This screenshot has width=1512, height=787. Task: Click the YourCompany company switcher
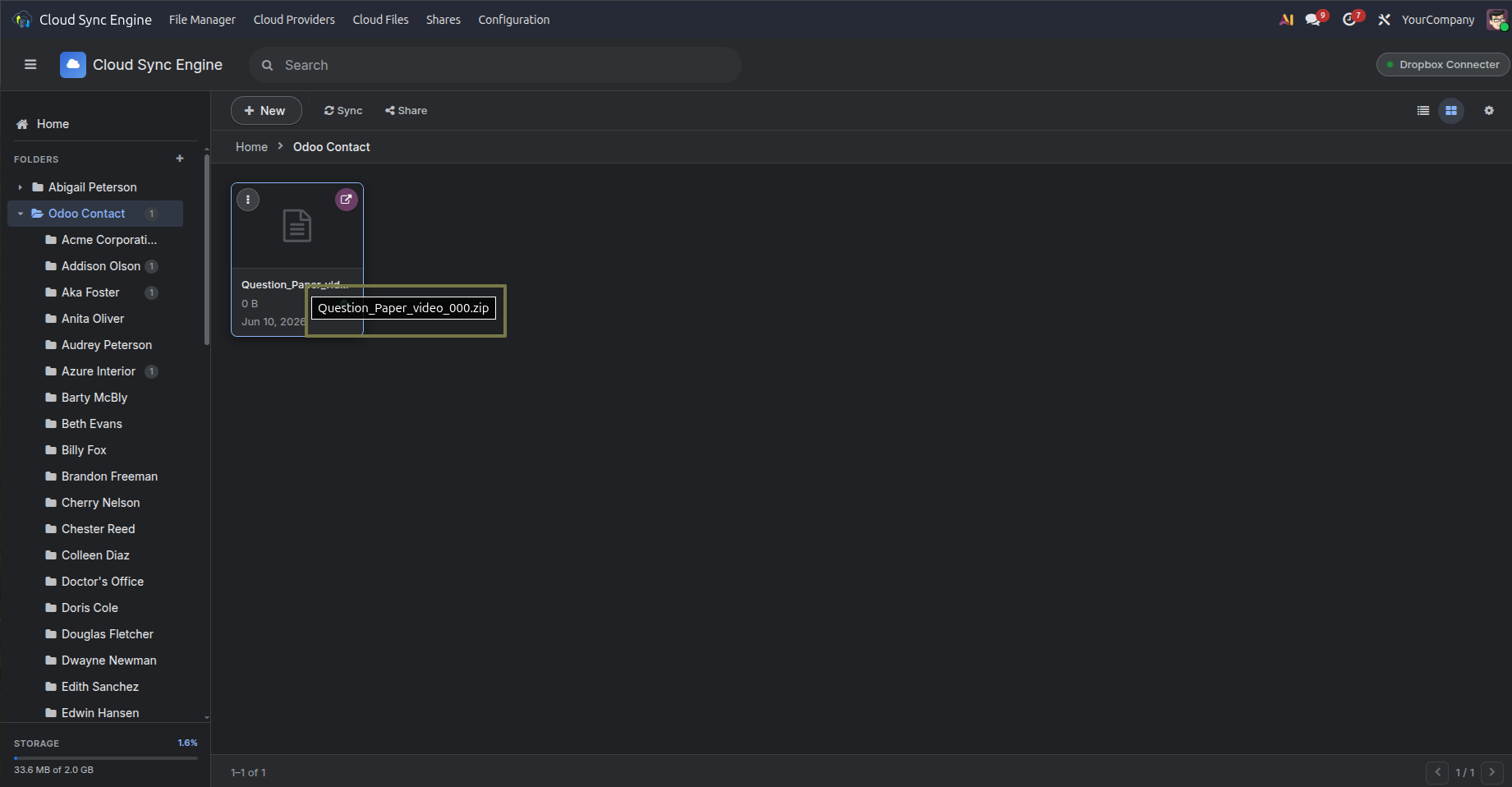pos(1438,20)
